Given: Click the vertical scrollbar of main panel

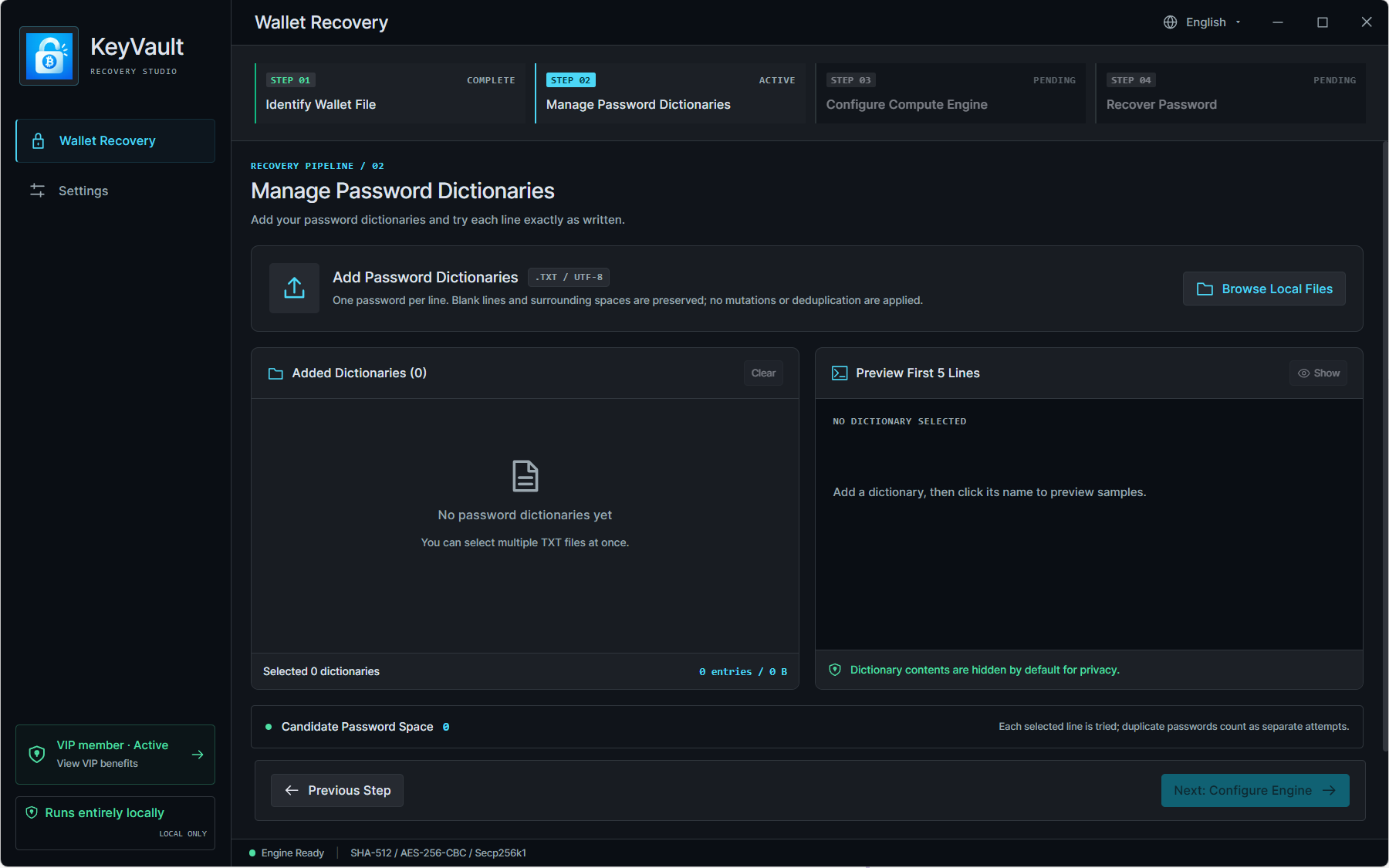Looking at the screenshot, I should tap(1384, 448).
